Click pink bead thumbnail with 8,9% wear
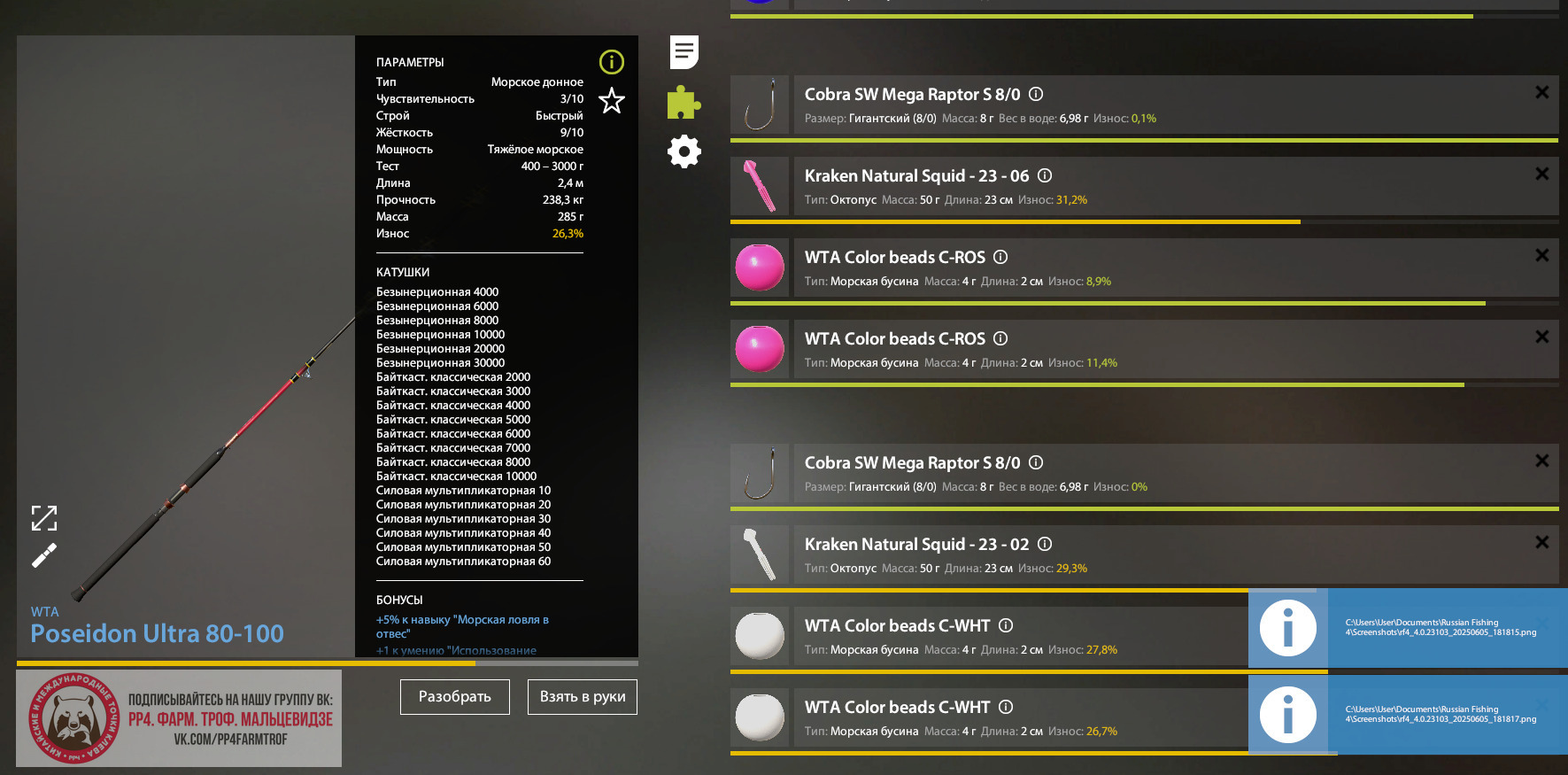 click(x=760, y=267)
